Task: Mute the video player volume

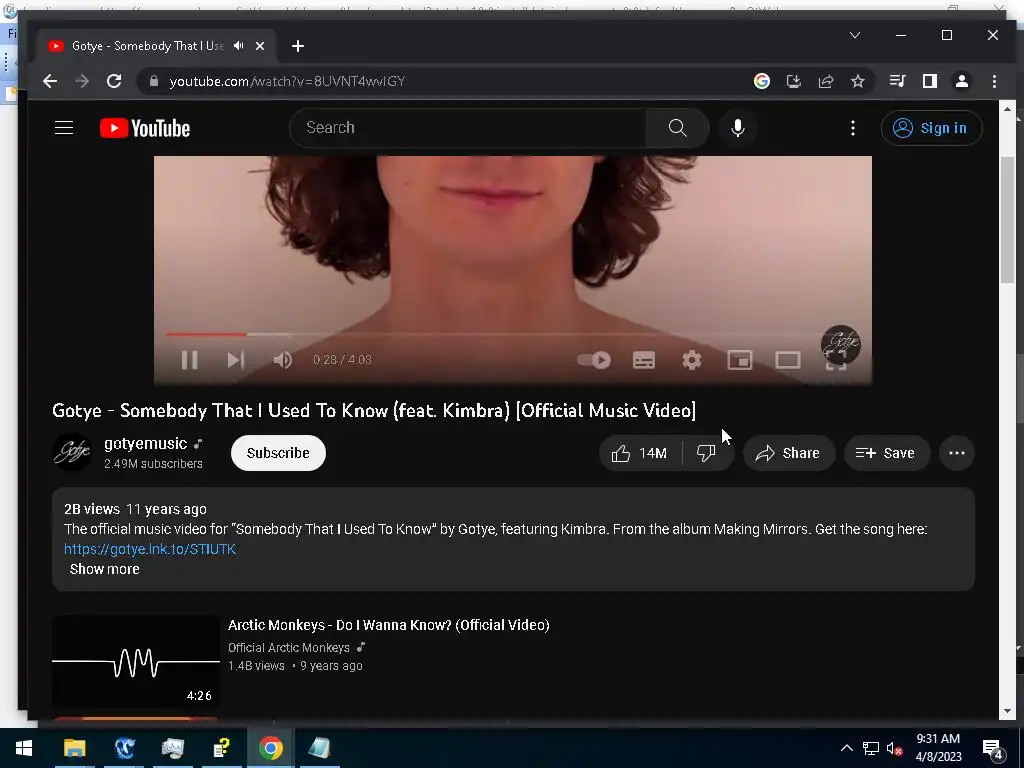Action: 283,360
